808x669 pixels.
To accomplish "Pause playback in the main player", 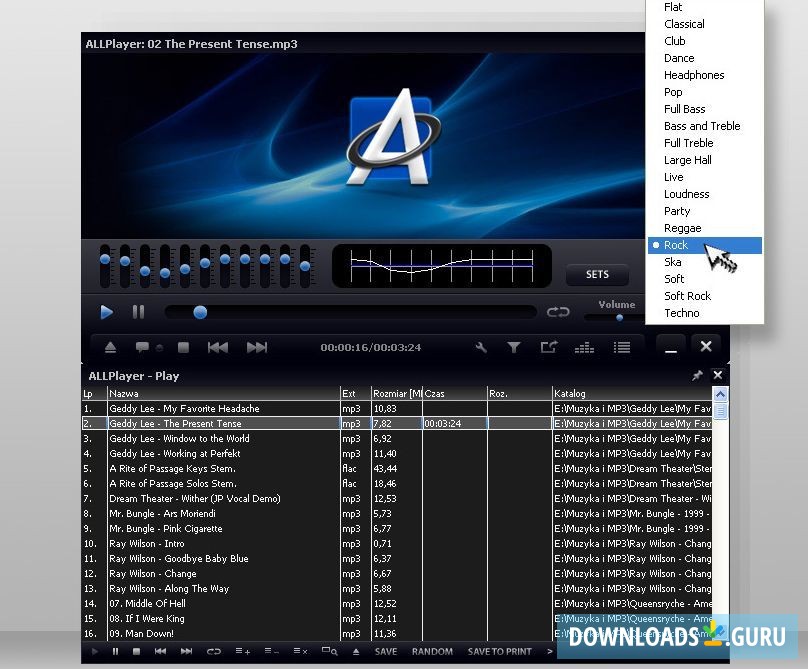I will (x=138, y=312).
